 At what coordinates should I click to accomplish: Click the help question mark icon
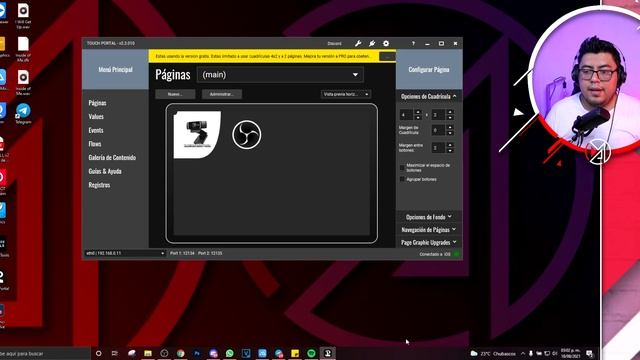413,43
